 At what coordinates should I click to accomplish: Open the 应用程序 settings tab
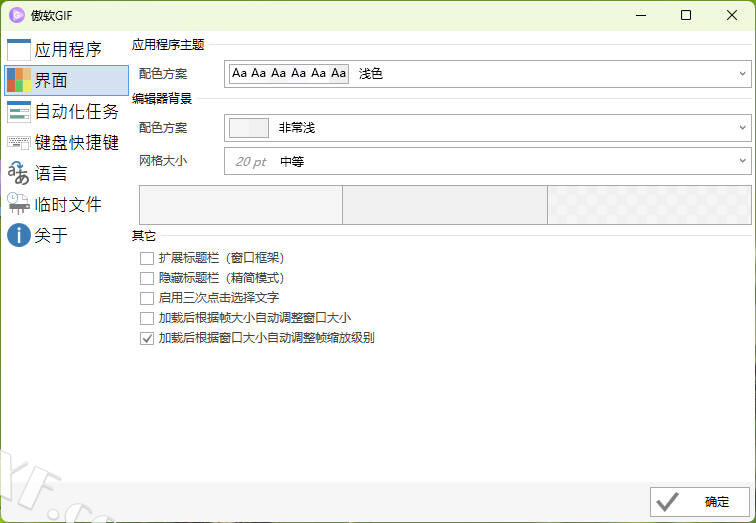pyautogui.click(x=67, y=50)
